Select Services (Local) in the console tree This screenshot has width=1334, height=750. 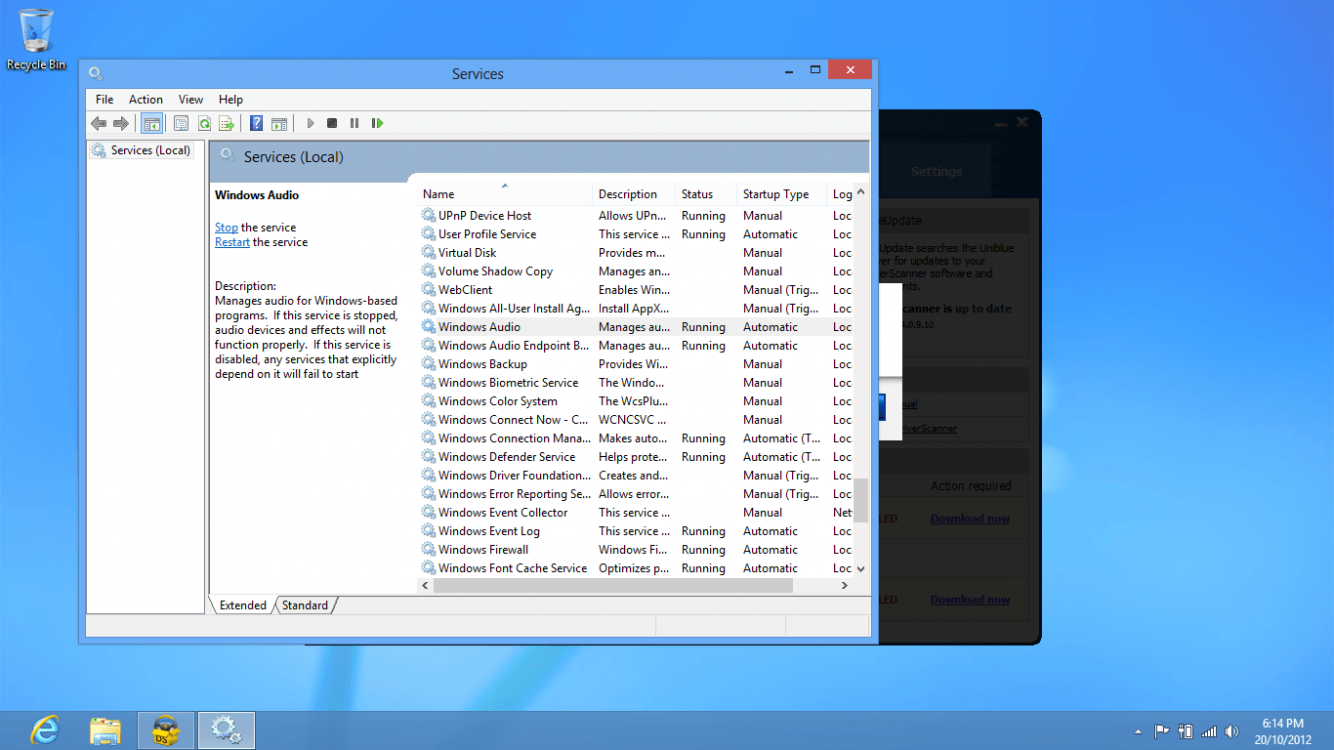141,150
